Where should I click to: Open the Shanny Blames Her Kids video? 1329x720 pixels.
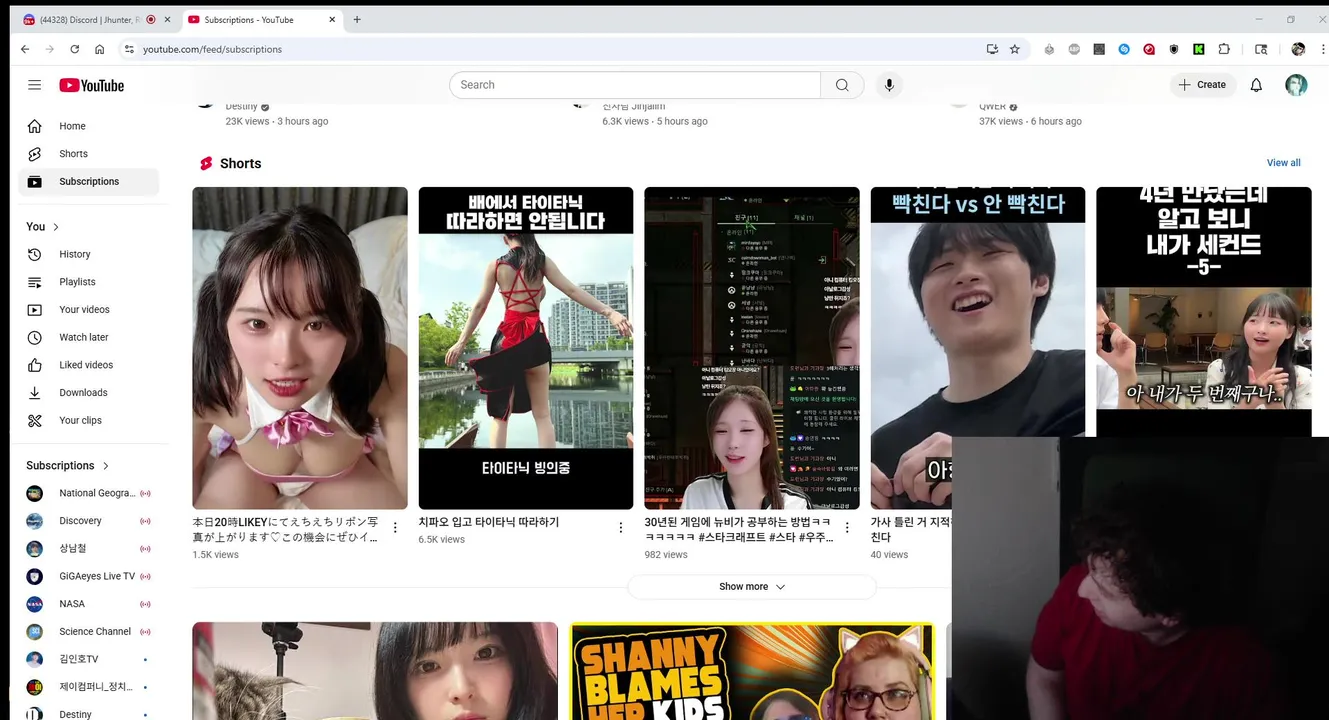[752, 671]
